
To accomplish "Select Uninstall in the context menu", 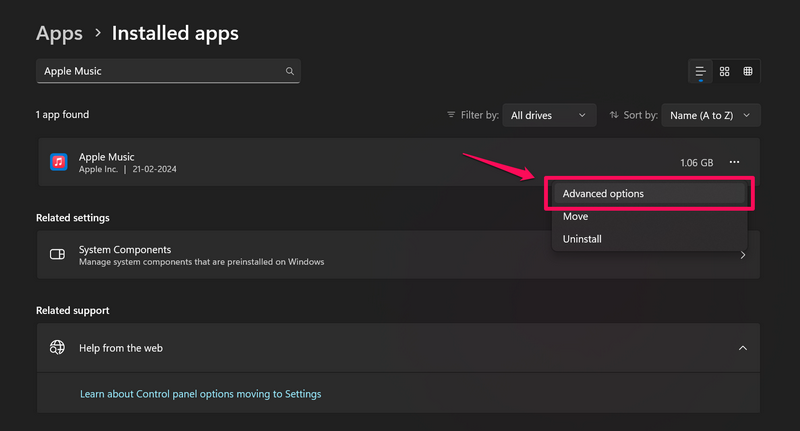I will click(582, 239).
